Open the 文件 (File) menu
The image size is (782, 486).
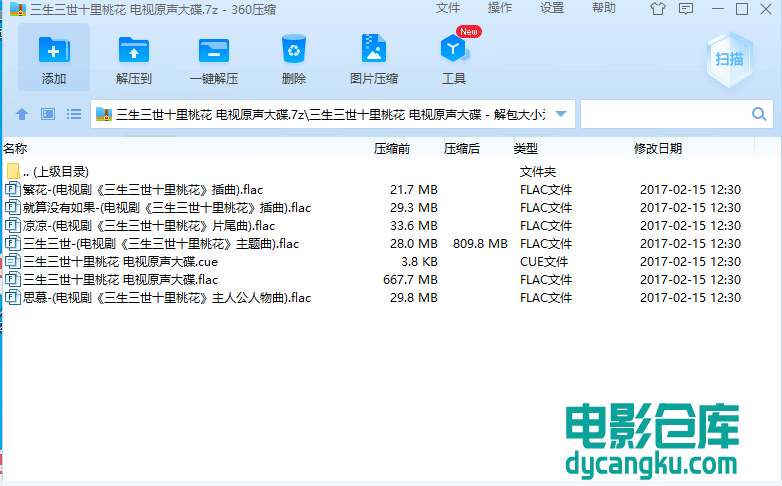(x=448, y=8)
